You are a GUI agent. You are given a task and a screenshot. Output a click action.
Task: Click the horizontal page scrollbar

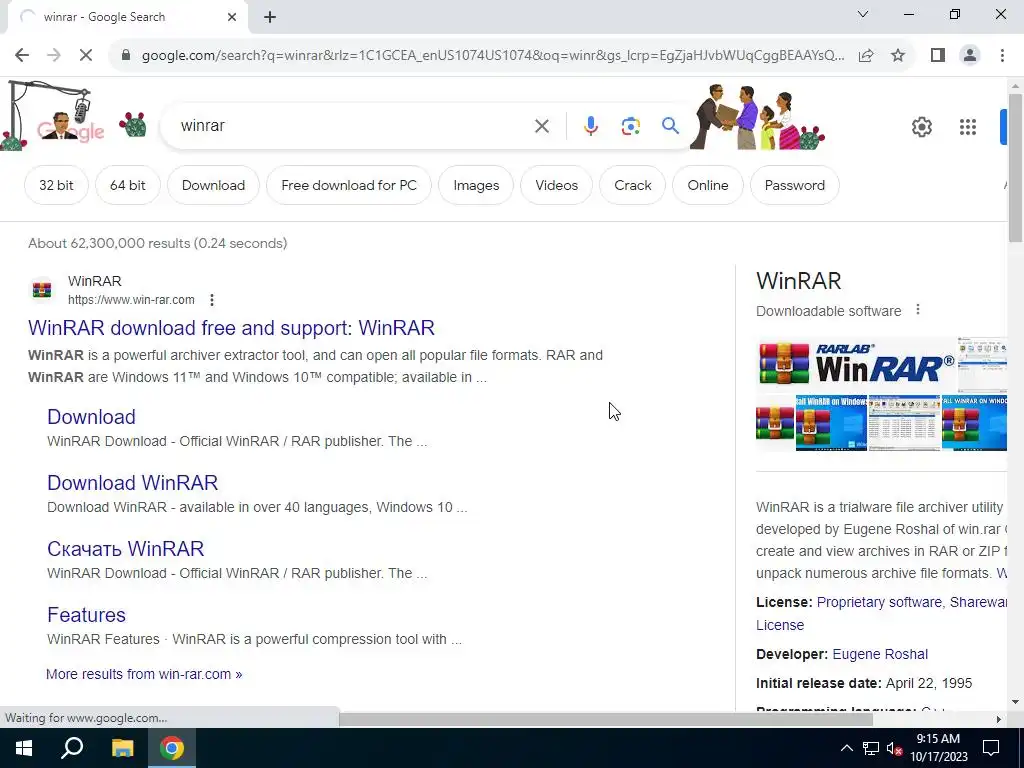[x=605, y=720]
